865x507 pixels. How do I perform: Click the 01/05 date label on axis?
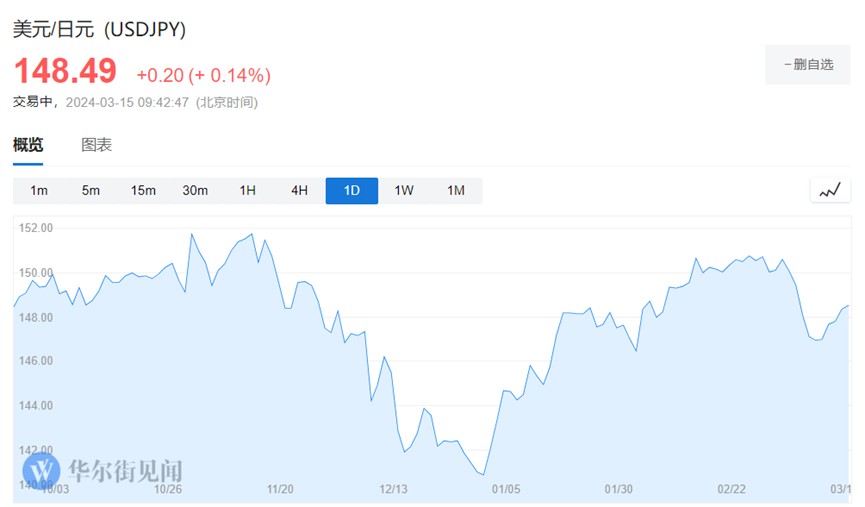(507, 489)
